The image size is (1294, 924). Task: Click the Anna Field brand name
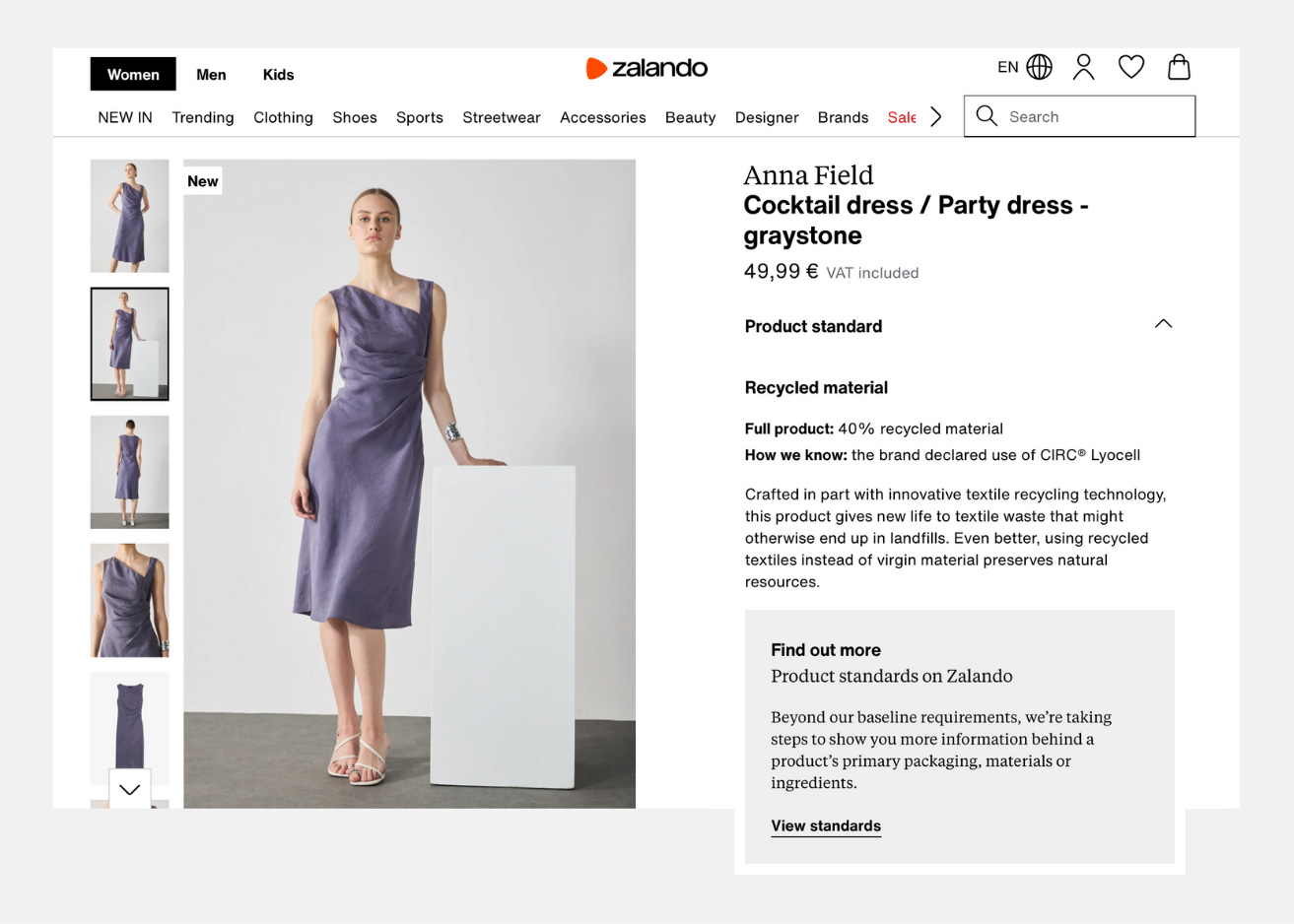[808, 175]
